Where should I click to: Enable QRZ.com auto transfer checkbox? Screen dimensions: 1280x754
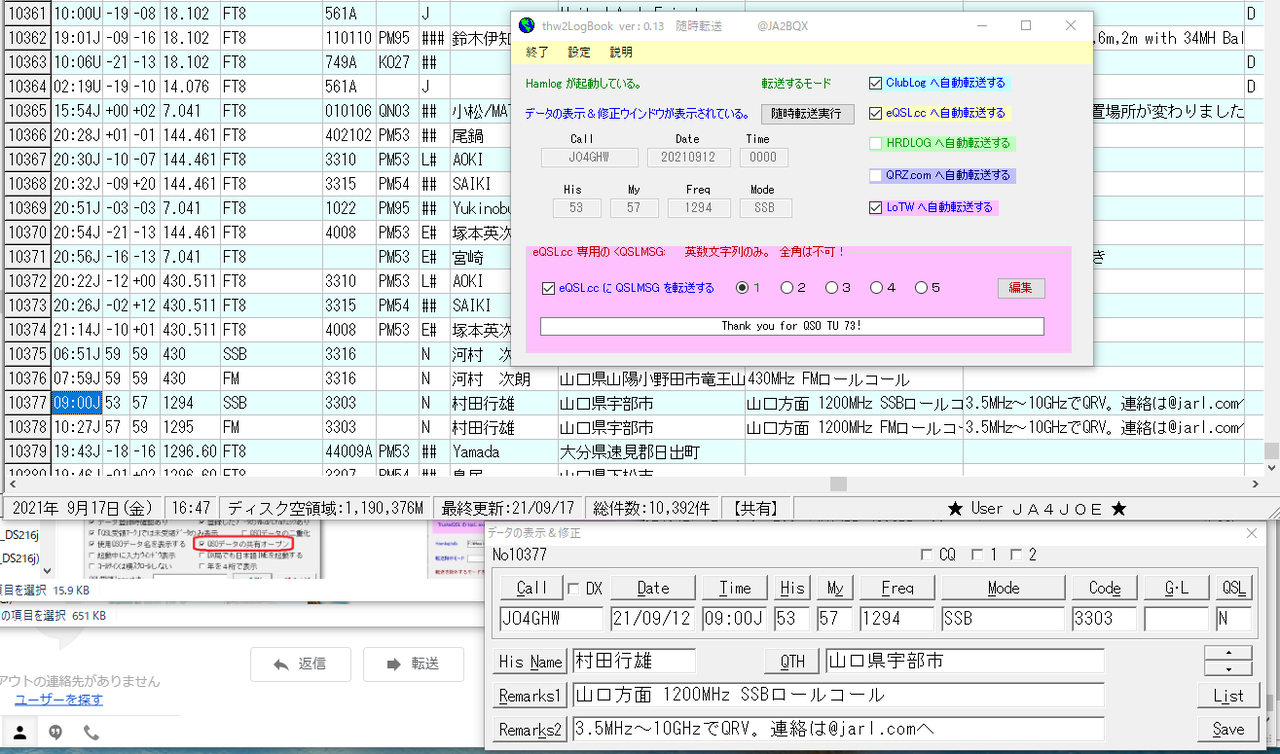876,175
